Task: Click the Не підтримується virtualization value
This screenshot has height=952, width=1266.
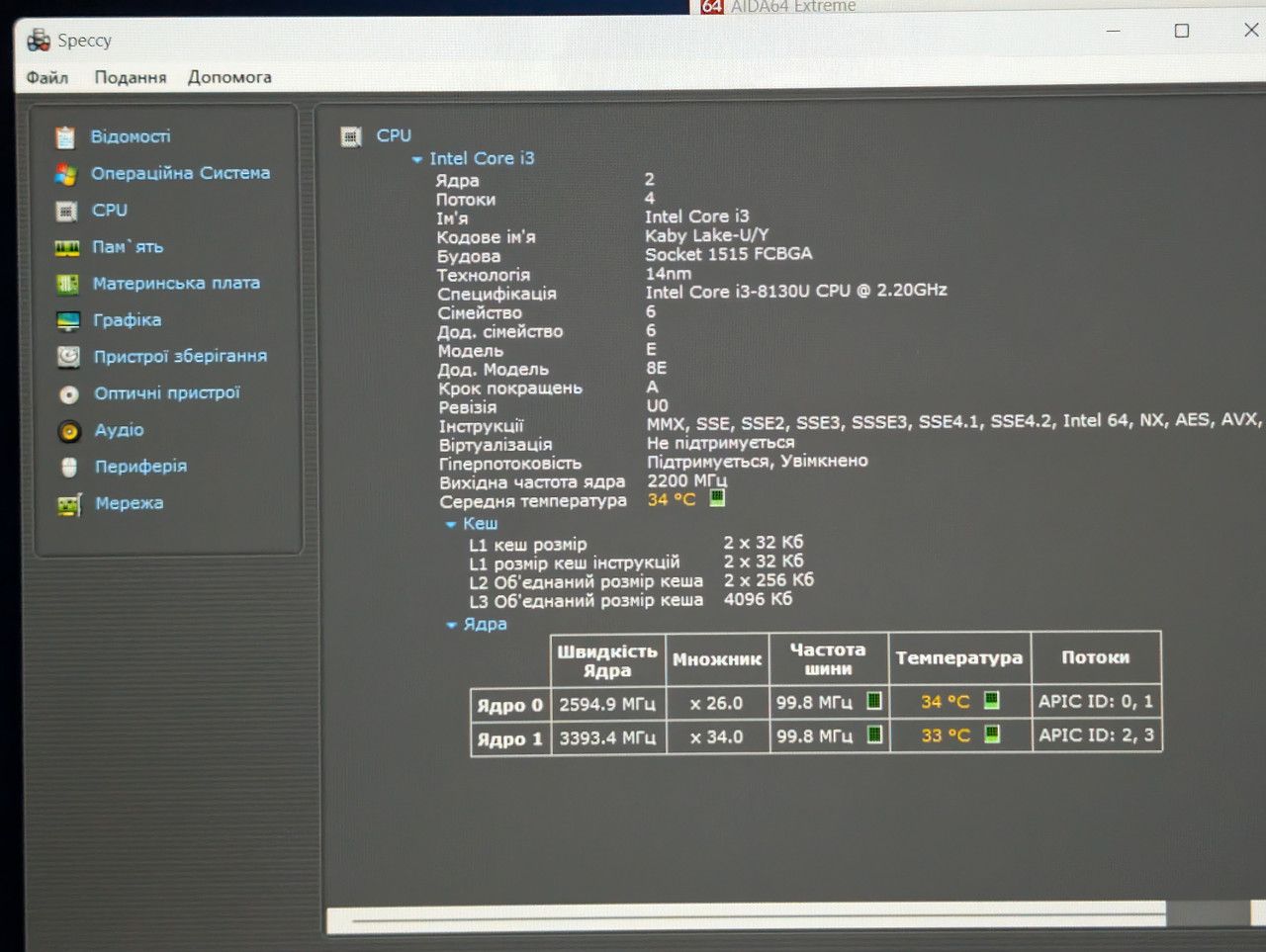Action: click(x=720, y=443)
